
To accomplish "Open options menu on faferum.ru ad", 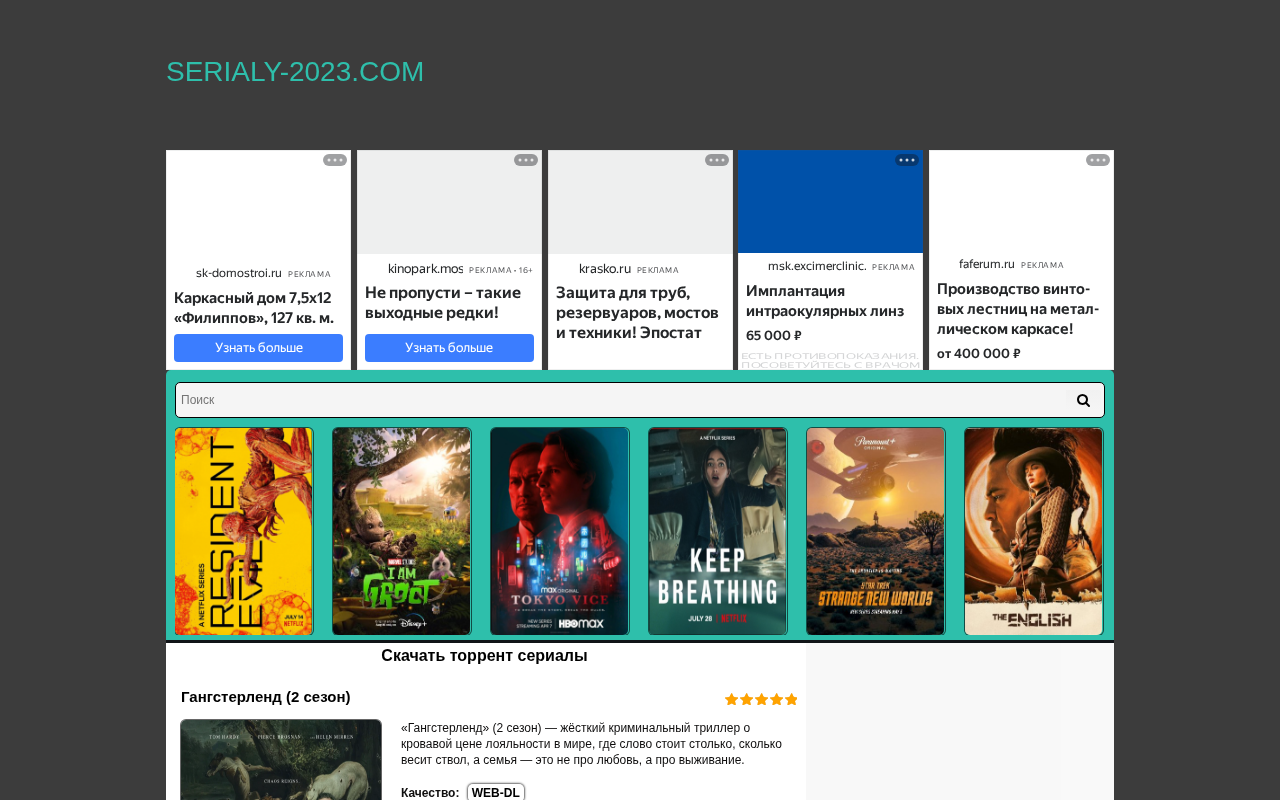I will (1098, 160).
